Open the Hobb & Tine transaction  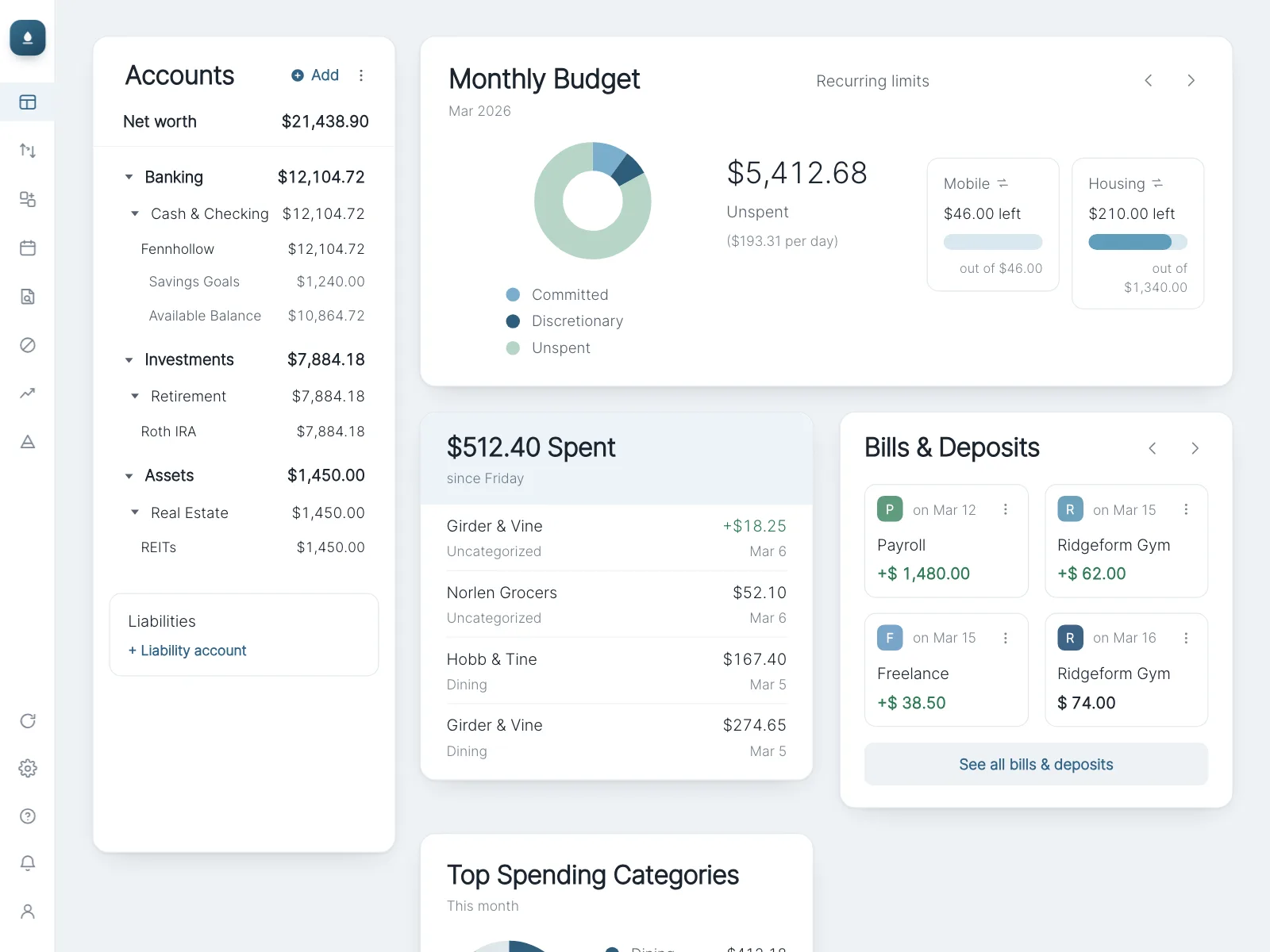point(616,671)
